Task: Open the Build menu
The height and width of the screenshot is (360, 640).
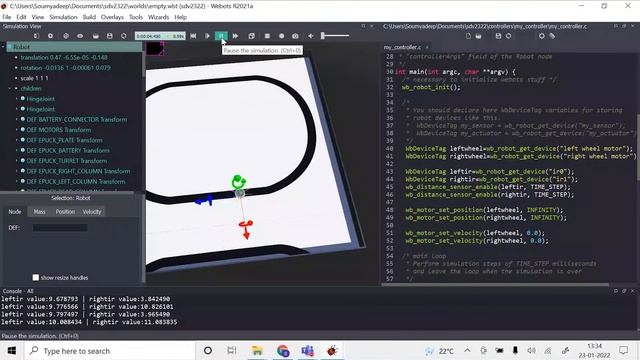Action: click(x=89, y=17)
